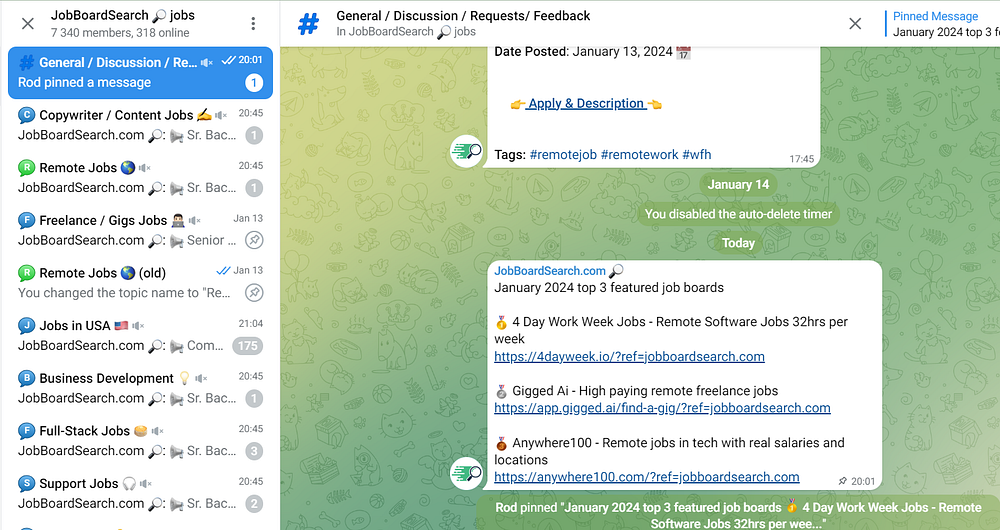
Task: Click the J avatar of Jobs in USA
Action: point(26,326)
